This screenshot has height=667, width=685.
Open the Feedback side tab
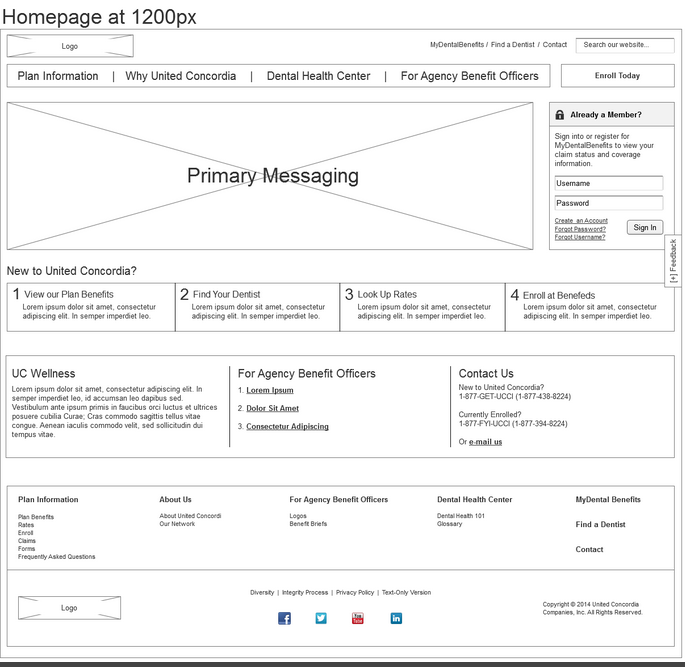[673, 261]
